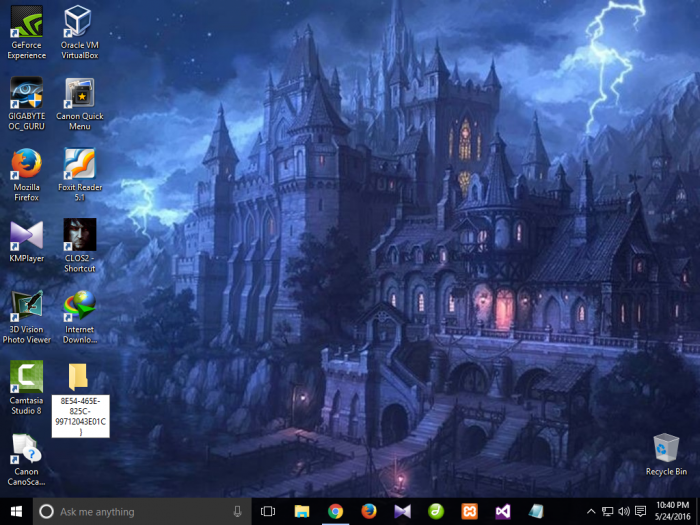Select the Canon CanoScan shortcut
The width and height of the screenshot is (700, 525).
point(26,459)
